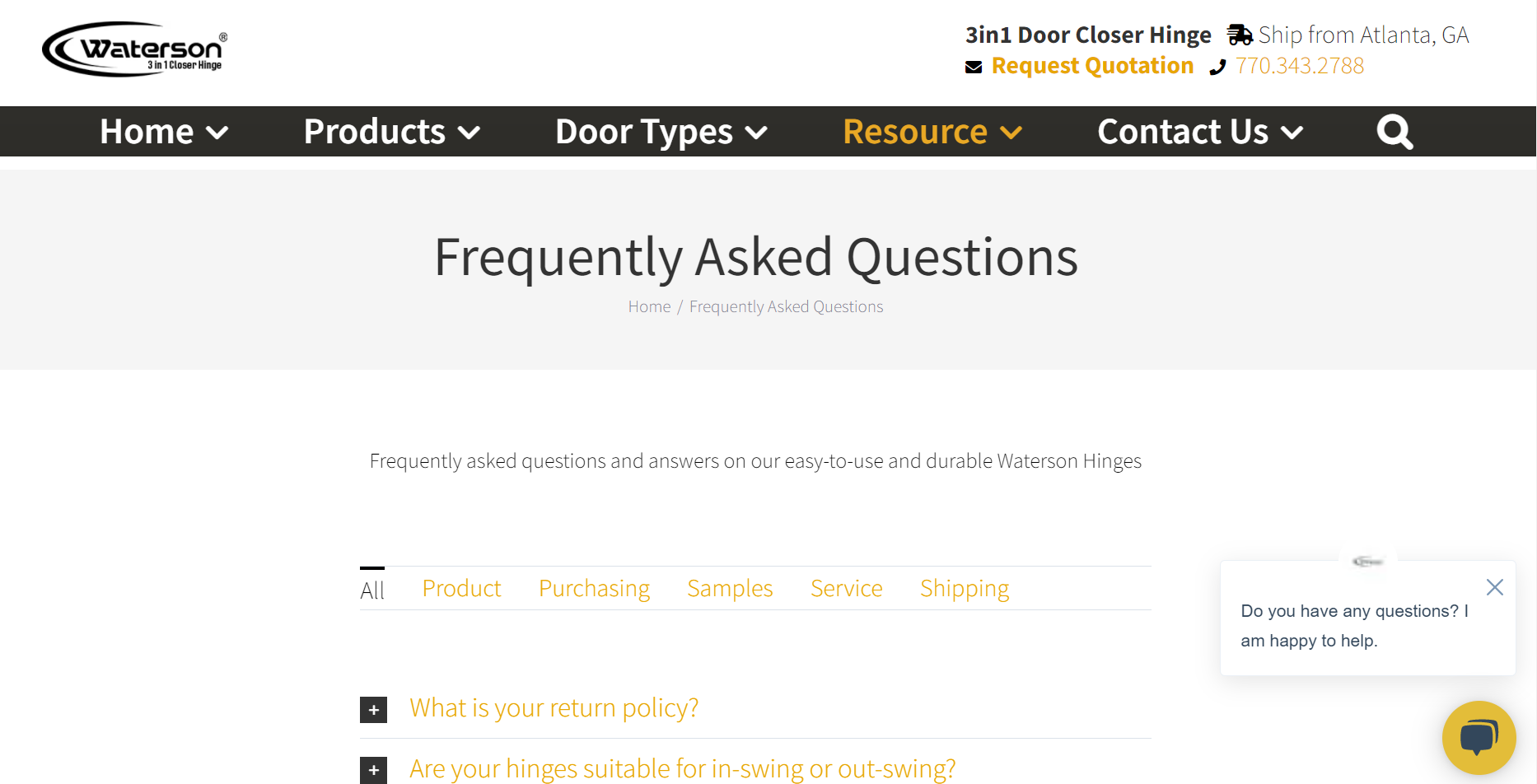Click the envelope icon beside Request Quotation
1537x784 pixels.
click(x=974, y=67)
